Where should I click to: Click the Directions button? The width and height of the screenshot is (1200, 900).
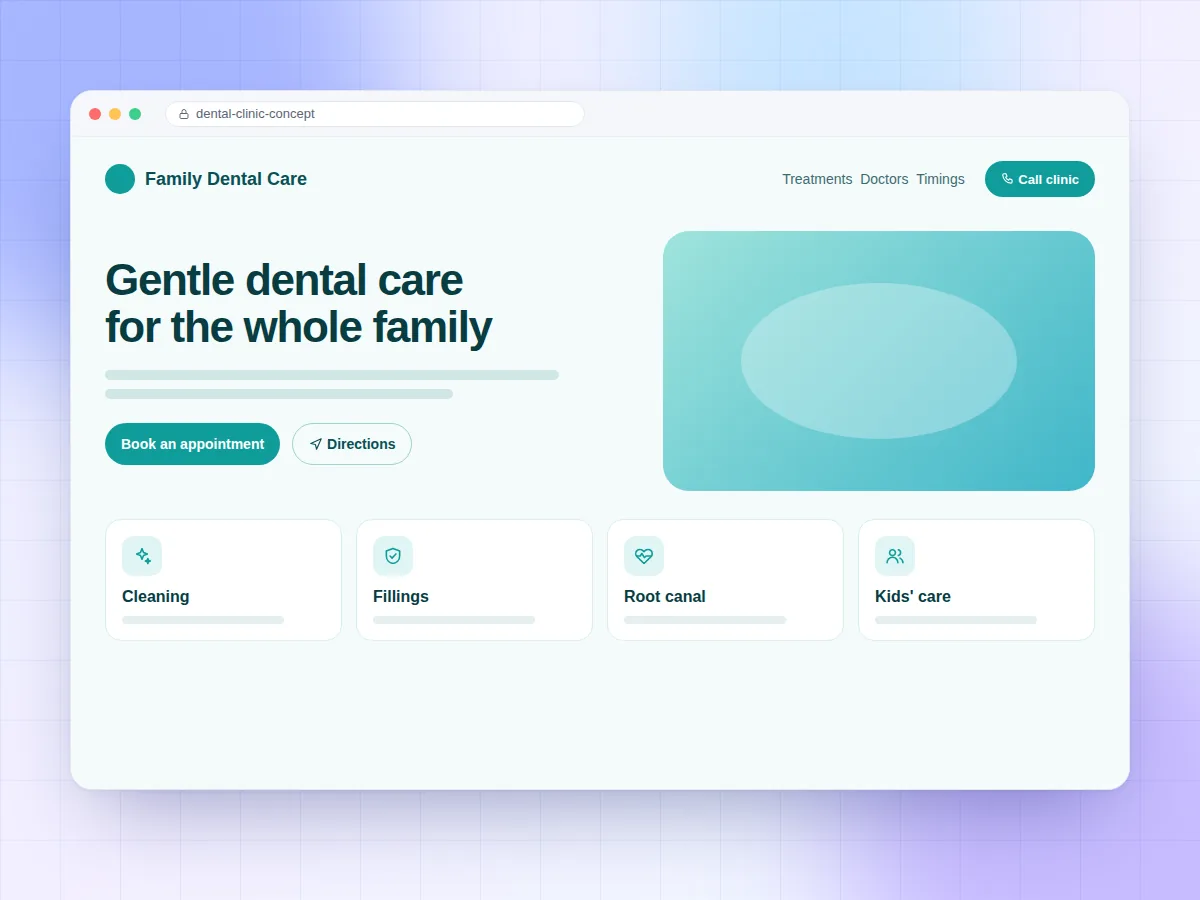pos(352,444)
